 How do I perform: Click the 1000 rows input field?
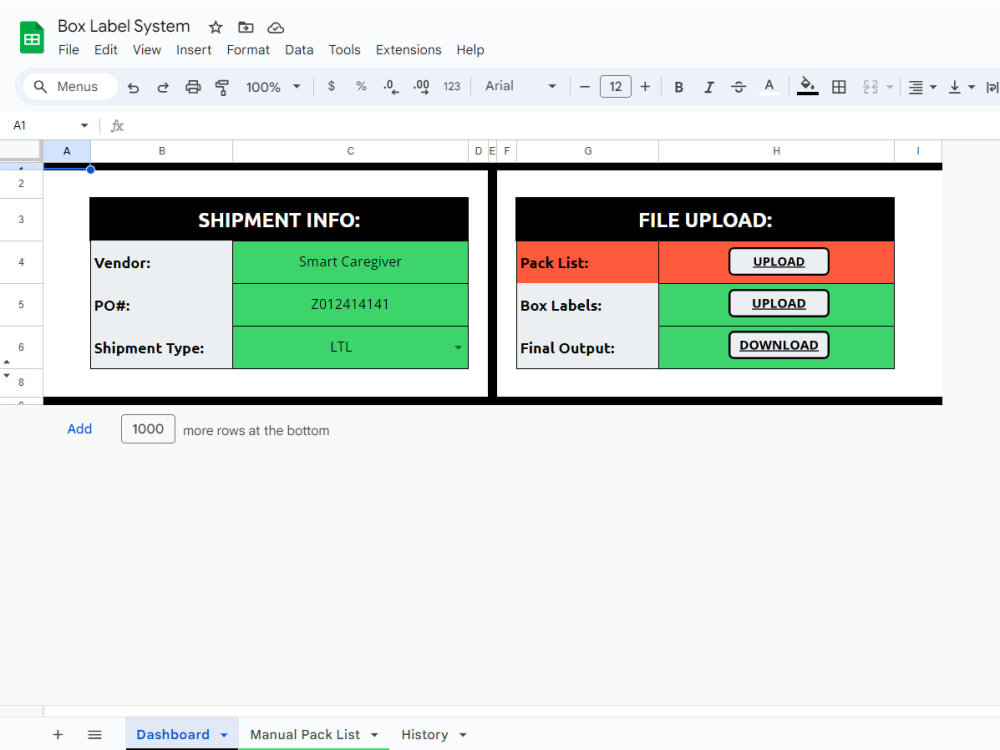coord(148,429)
